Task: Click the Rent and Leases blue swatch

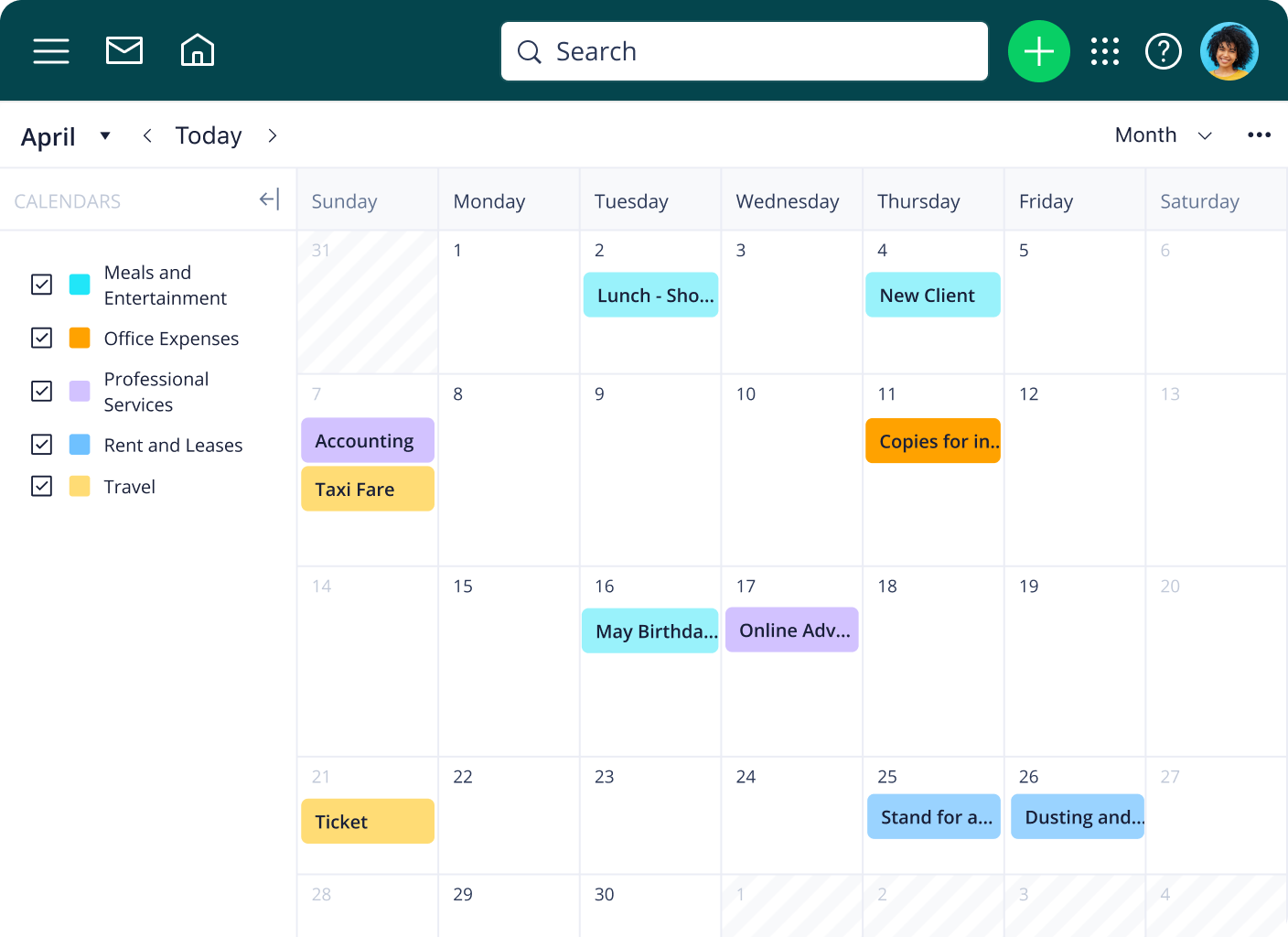Action: pos(80,445)
